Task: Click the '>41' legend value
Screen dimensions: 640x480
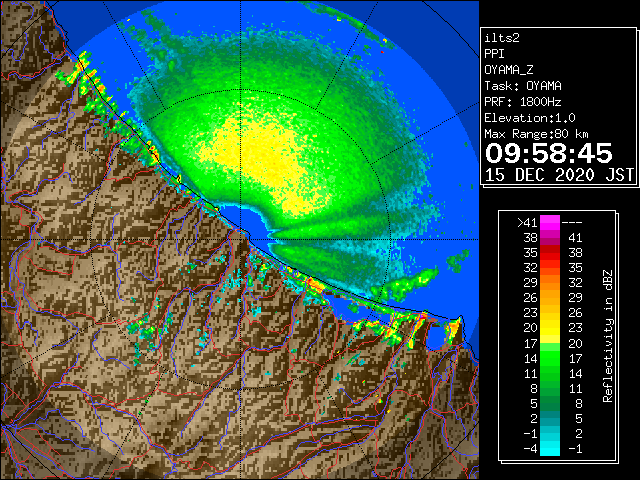Action: pyautogui.click(x=527, y=223)
